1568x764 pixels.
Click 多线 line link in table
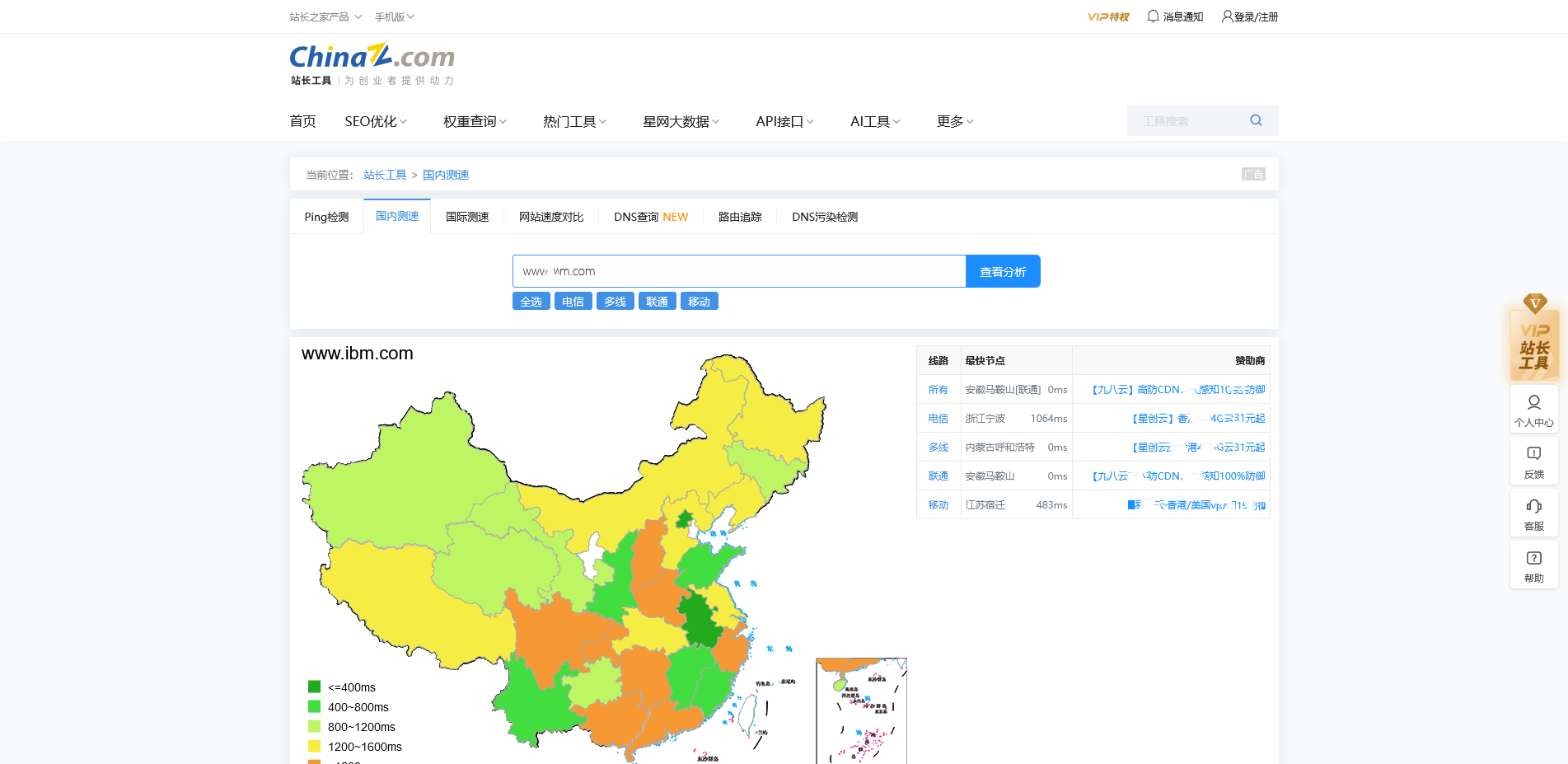[x=938, y=448]
